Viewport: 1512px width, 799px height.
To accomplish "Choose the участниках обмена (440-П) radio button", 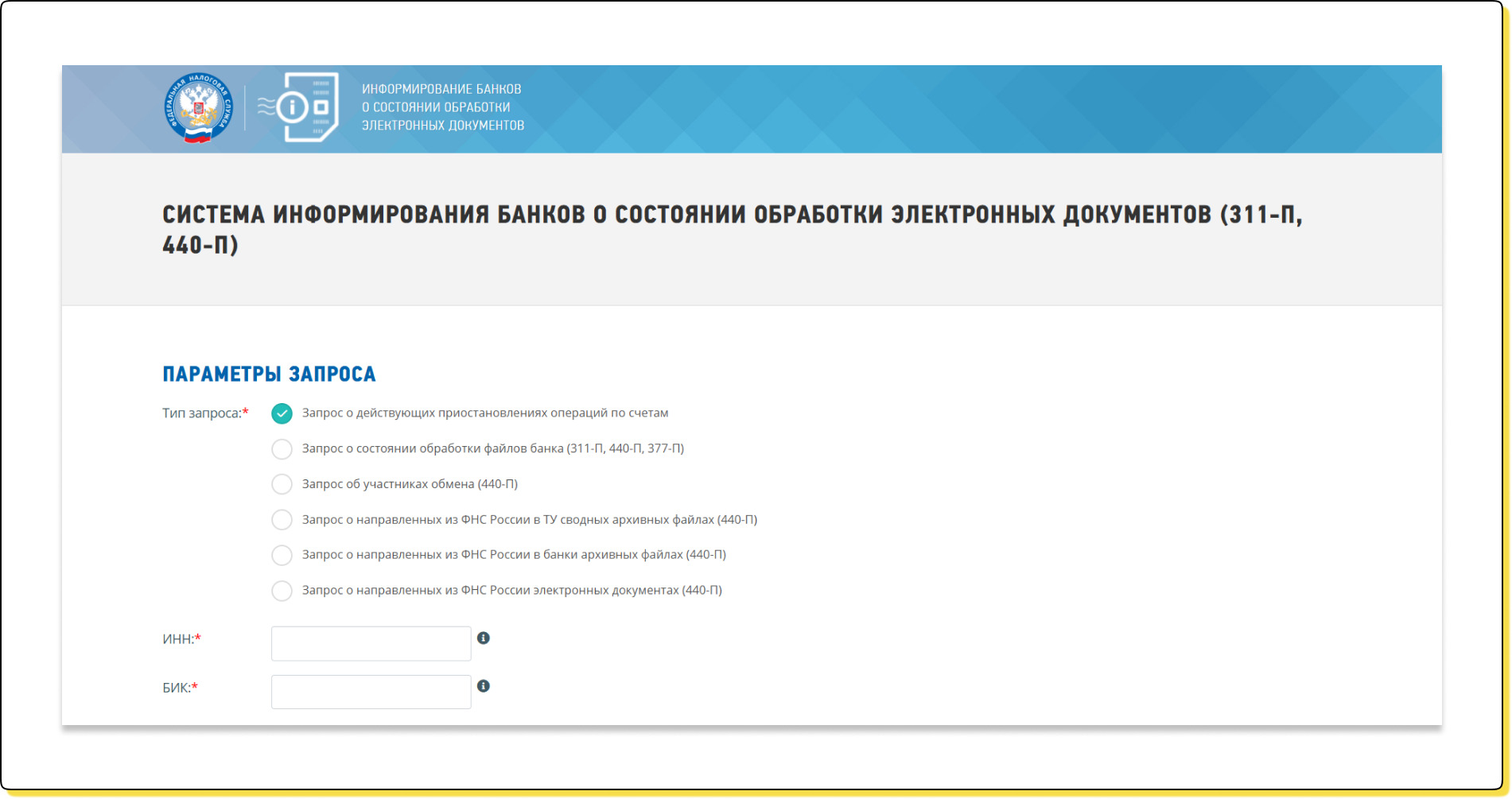I will [282, 484].
